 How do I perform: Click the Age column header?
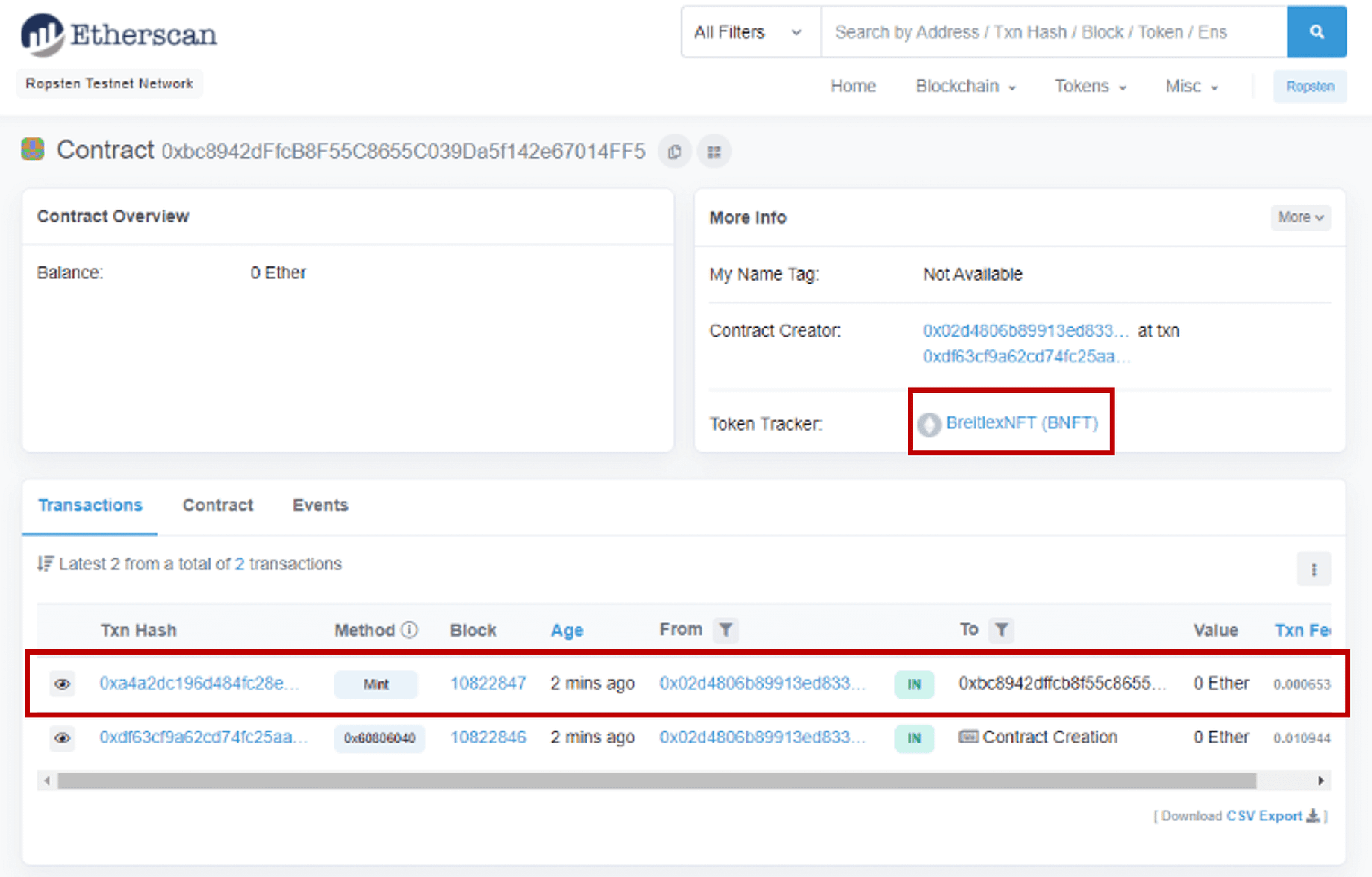(x=567, y=631)
